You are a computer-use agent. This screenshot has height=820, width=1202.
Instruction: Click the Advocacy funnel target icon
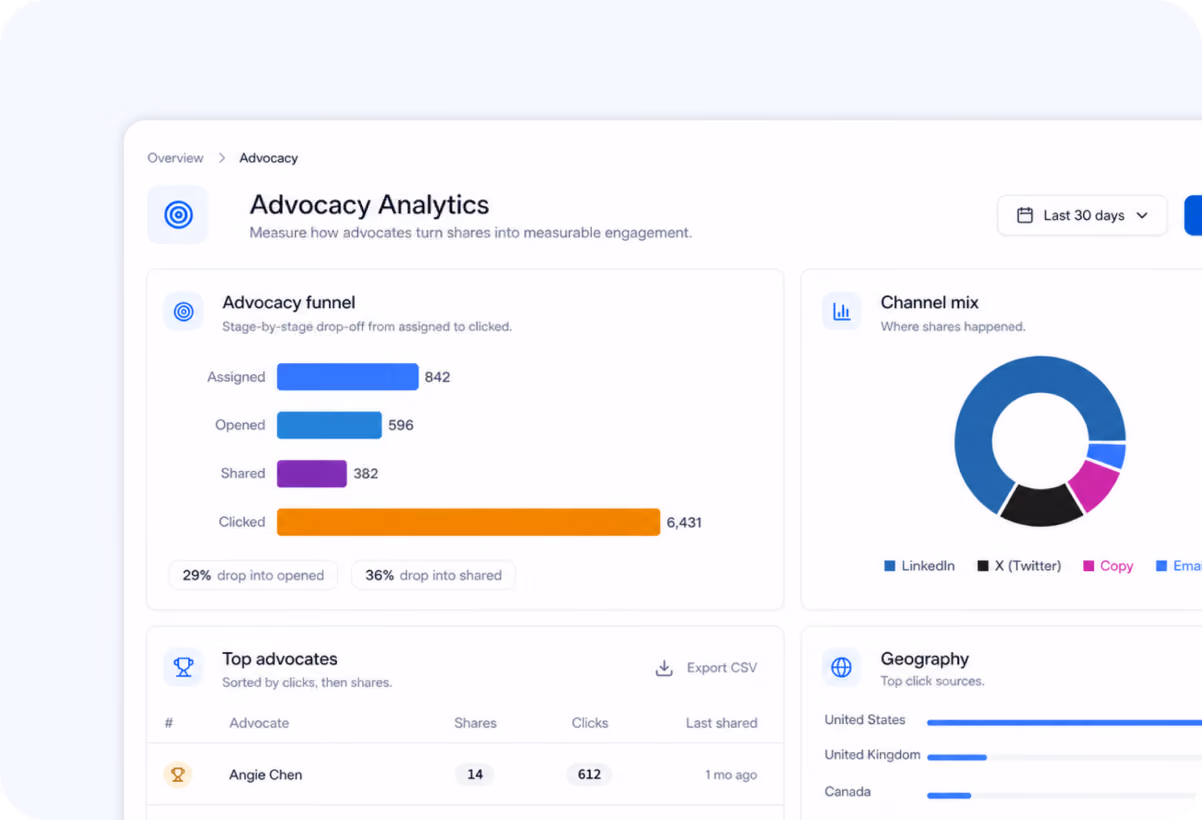[183, 312]
